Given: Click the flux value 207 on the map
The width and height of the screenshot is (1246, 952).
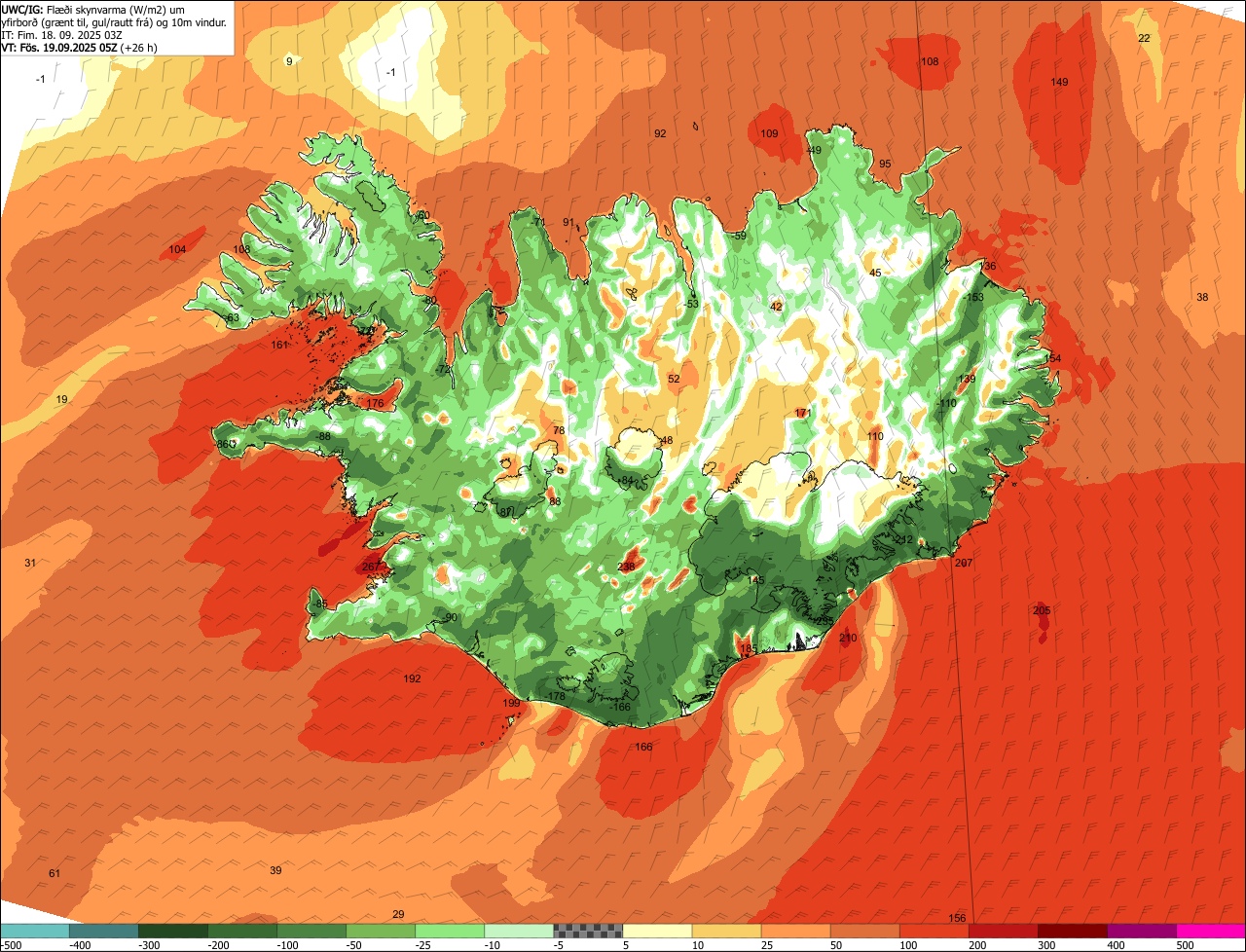Looking at the screenshot, I should pyautogui.click(x=964, y=563).
